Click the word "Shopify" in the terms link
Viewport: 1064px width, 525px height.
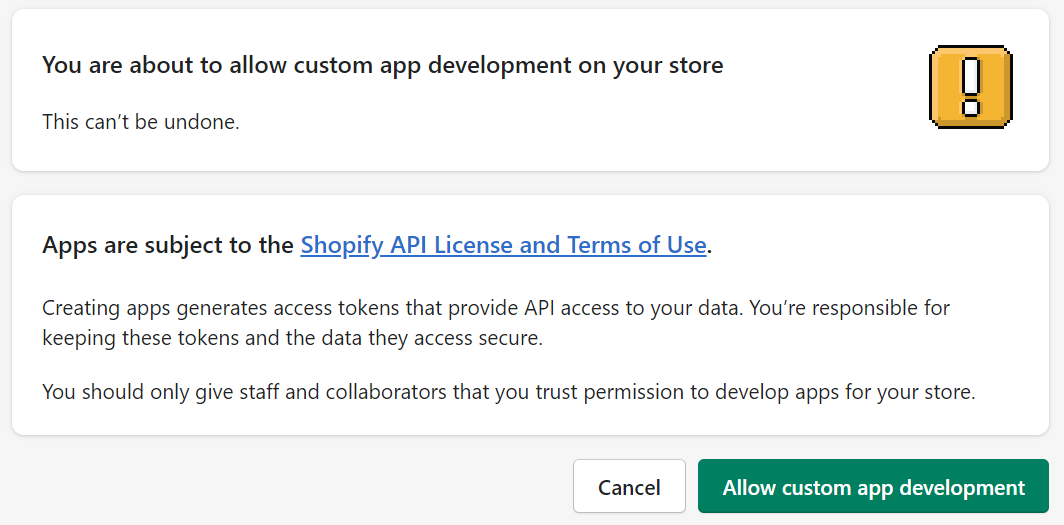(x=341, y=245)
